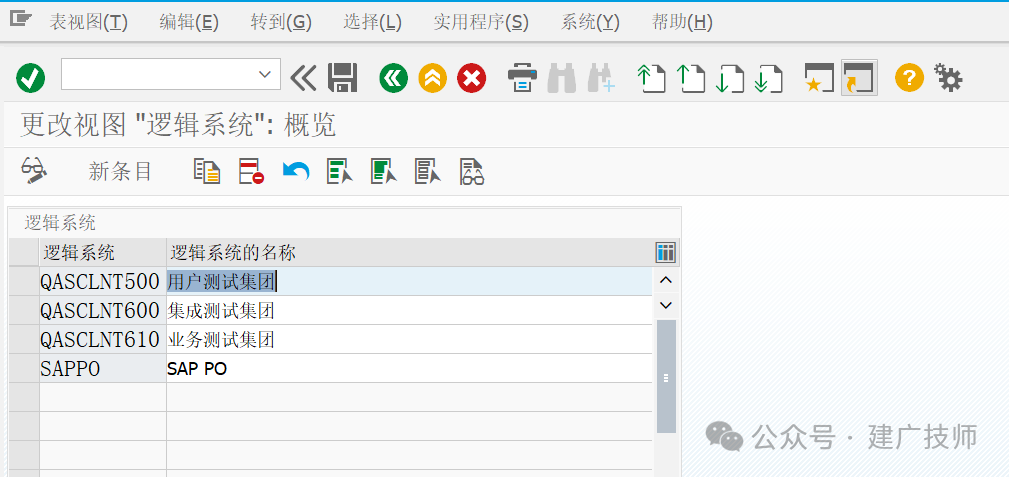Image resolution: width=1009 pixels, height=477 pixels.
Task: Click the Select Block icon
Action: (384, 172)
